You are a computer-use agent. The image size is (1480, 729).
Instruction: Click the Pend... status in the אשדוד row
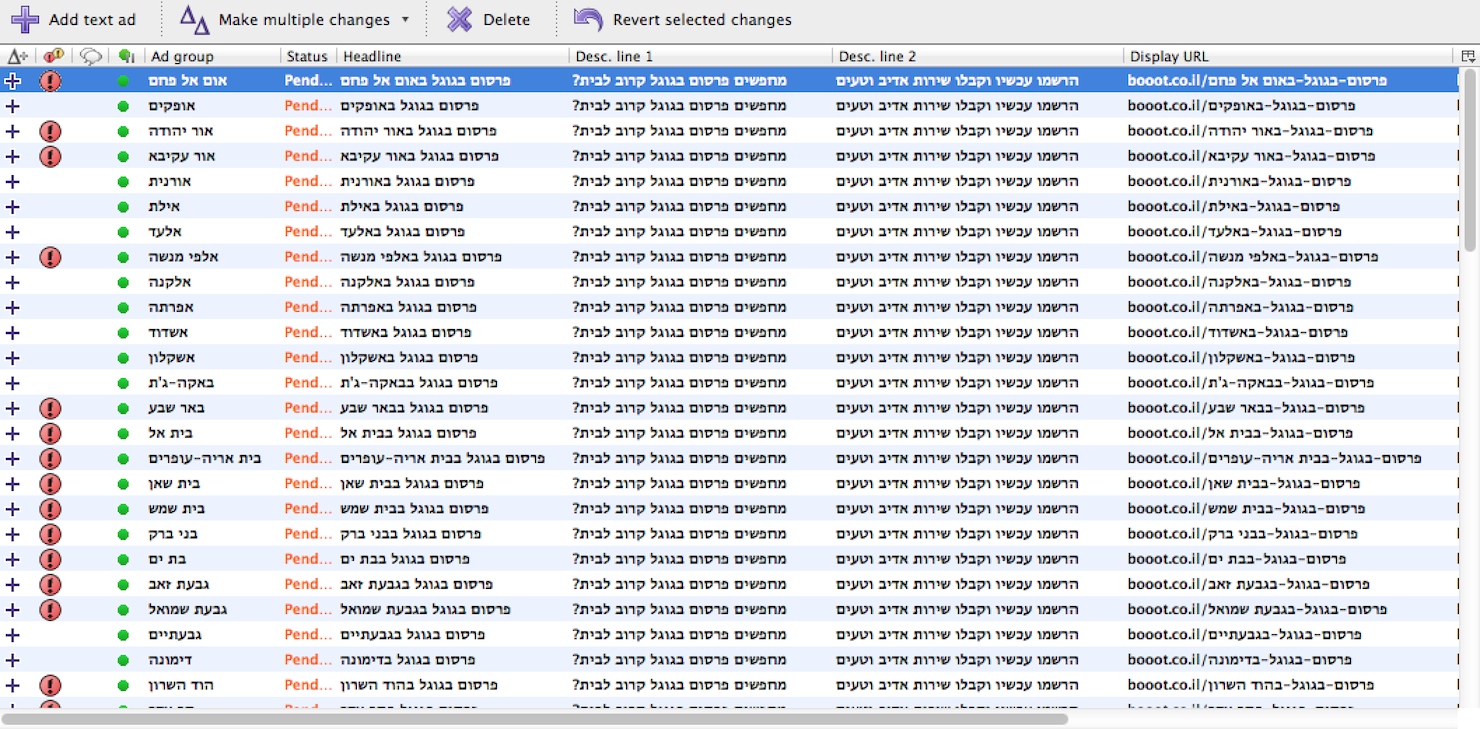(308, 332)
